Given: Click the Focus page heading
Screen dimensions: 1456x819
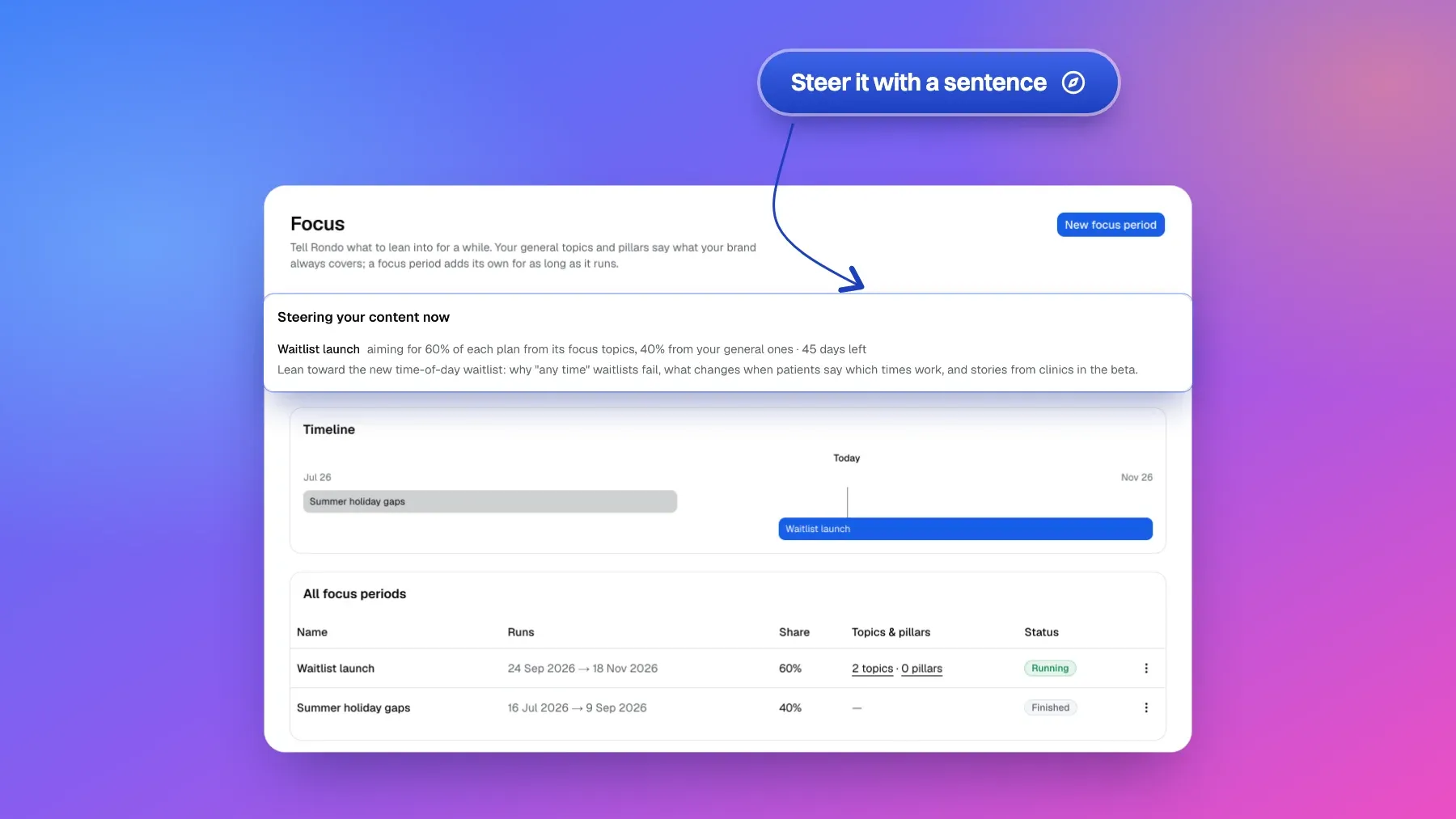Looking at the screenshot, I should (317, 224).
